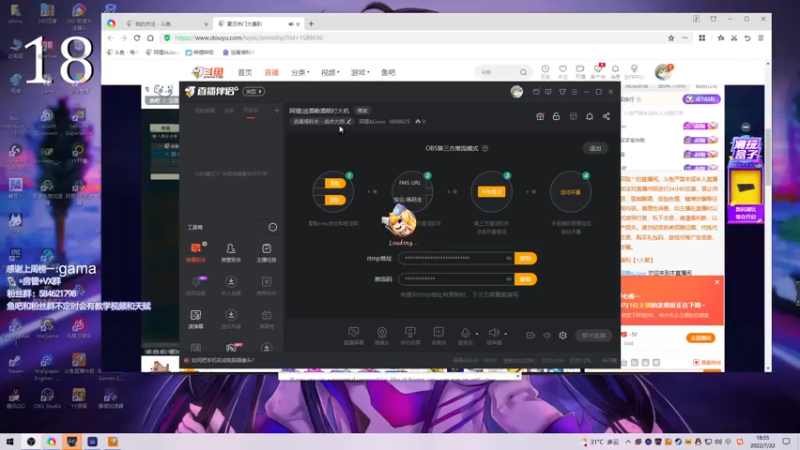This screenshot has width=800, height=450.
Task: Reveal the hidden 推流码 stream key
Action: click(509, 279)
